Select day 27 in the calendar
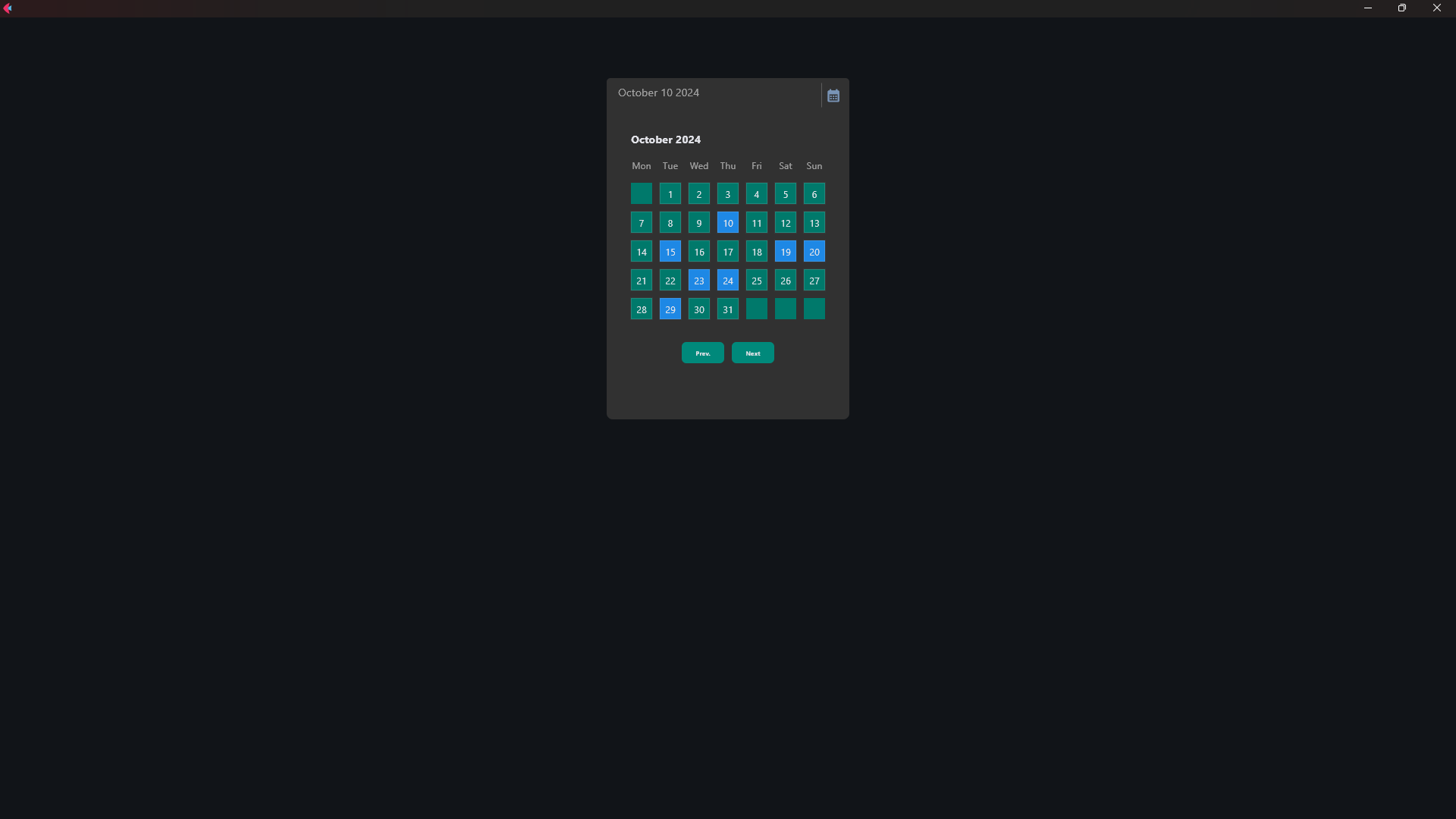Viewport: 1456px width, 819px height. click(814, 281)
